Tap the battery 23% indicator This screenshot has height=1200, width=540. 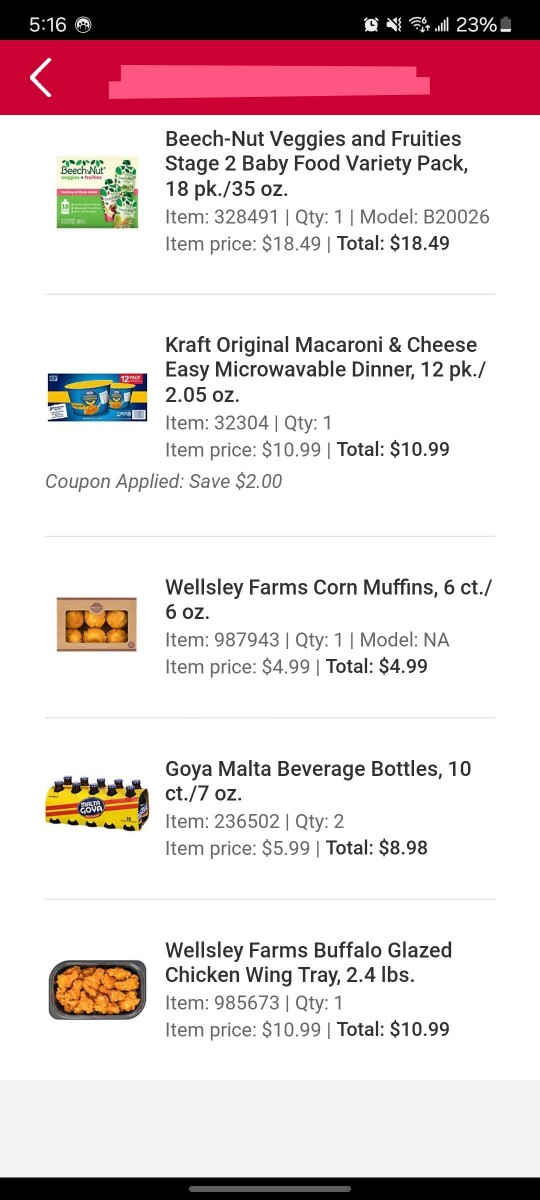(x=484, y=24)
